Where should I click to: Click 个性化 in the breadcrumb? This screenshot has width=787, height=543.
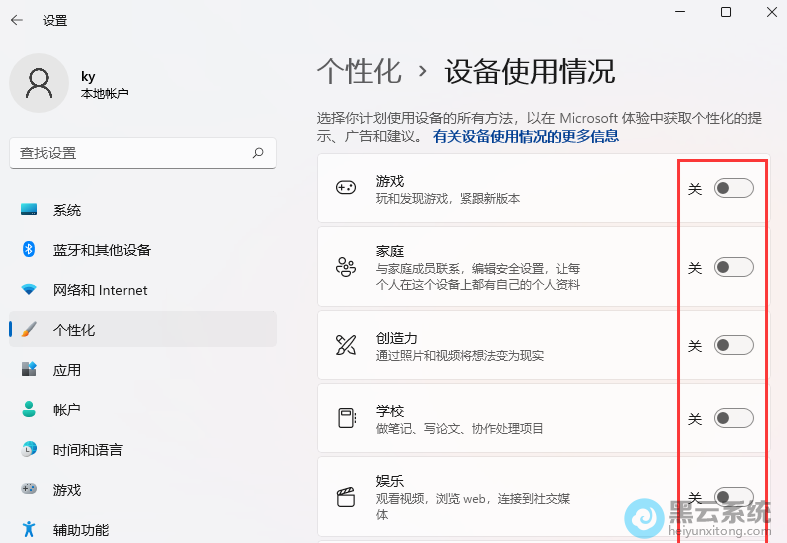tap(359, 71)
